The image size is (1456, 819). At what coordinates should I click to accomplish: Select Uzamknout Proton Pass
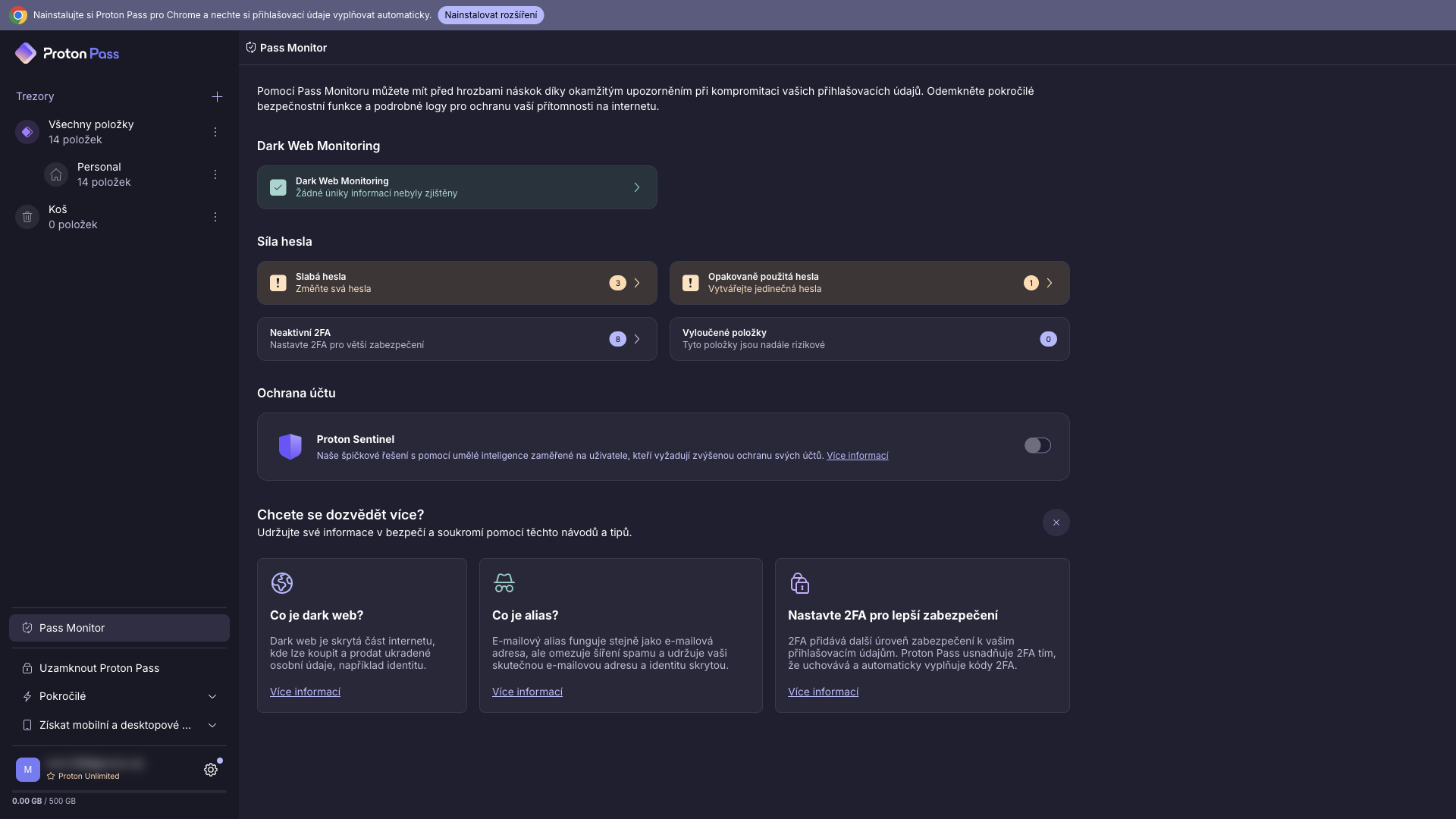tap(119, 668)
